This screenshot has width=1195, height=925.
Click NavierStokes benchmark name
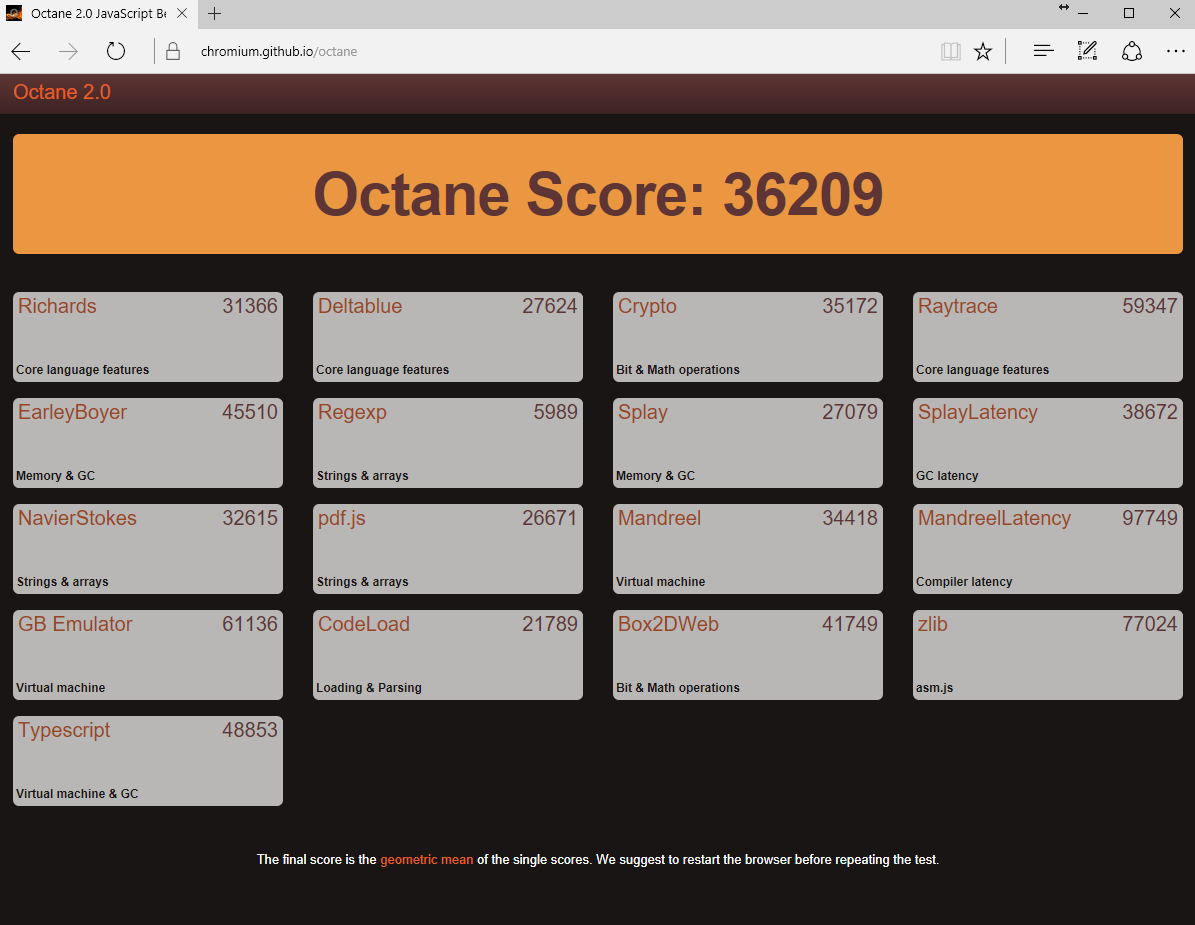(x=77, y=518)
